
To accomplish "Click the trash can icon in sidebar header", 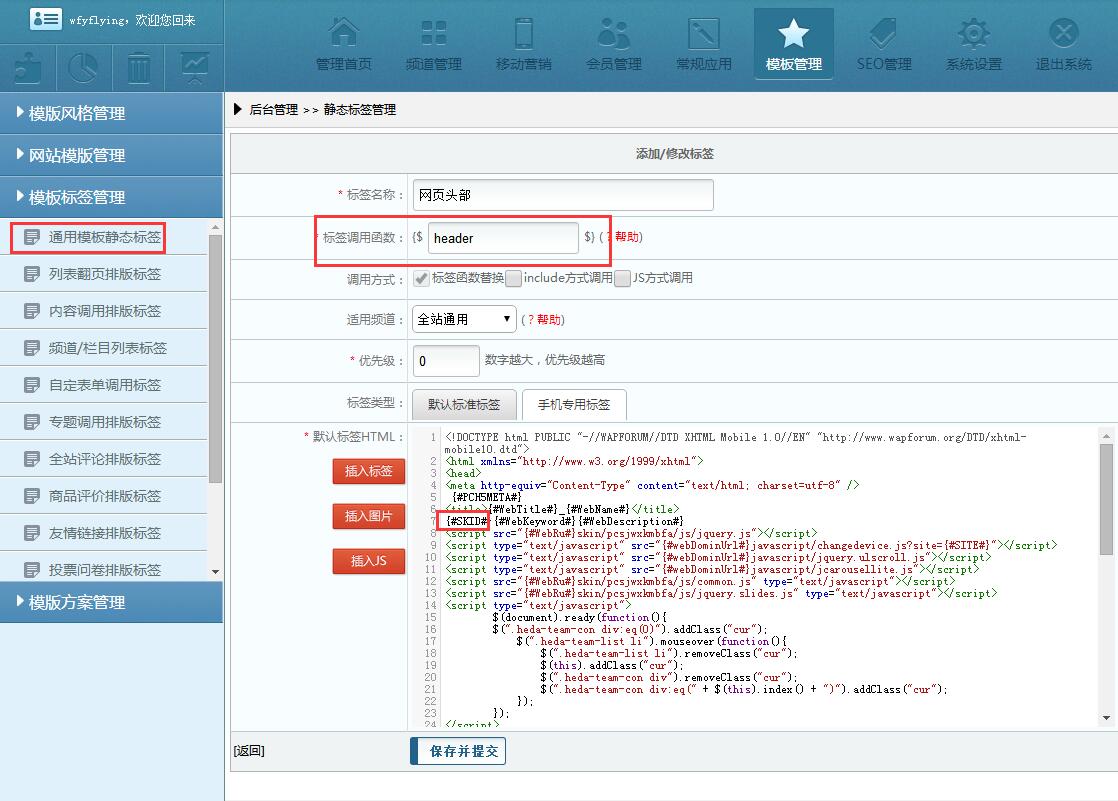I will click(139, 69).
